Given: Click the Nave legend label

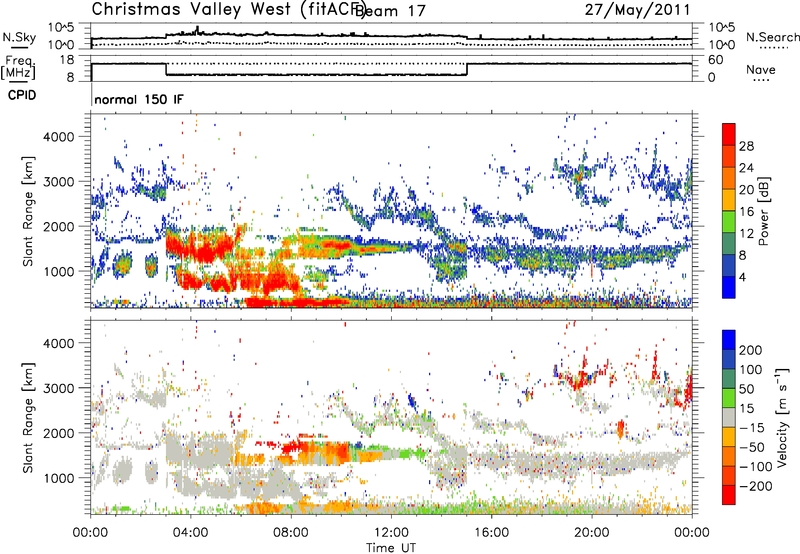Looking at the screenshot, I should tap(761, 69).
